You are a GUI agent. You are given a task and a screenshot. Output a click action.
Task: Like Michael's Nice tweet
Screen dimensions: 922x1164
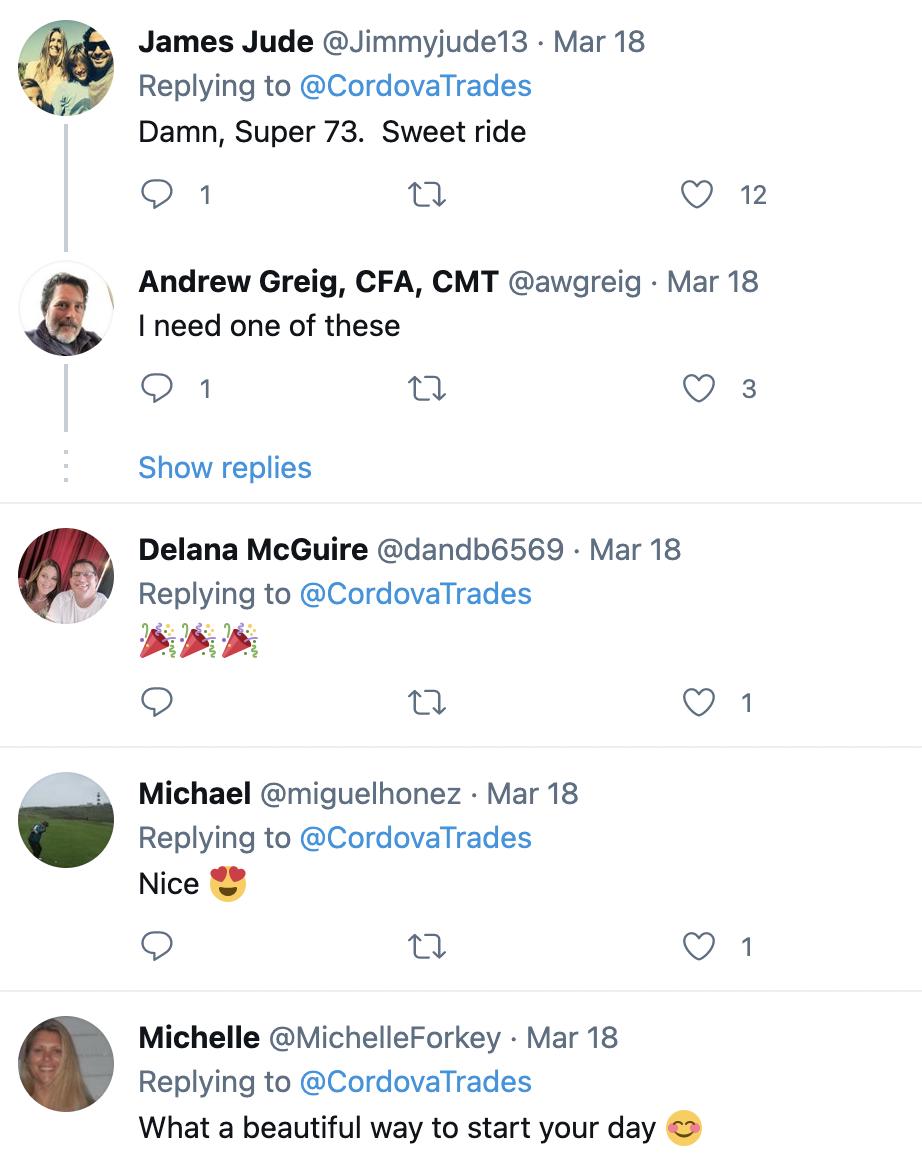click(x=697, y=946)
